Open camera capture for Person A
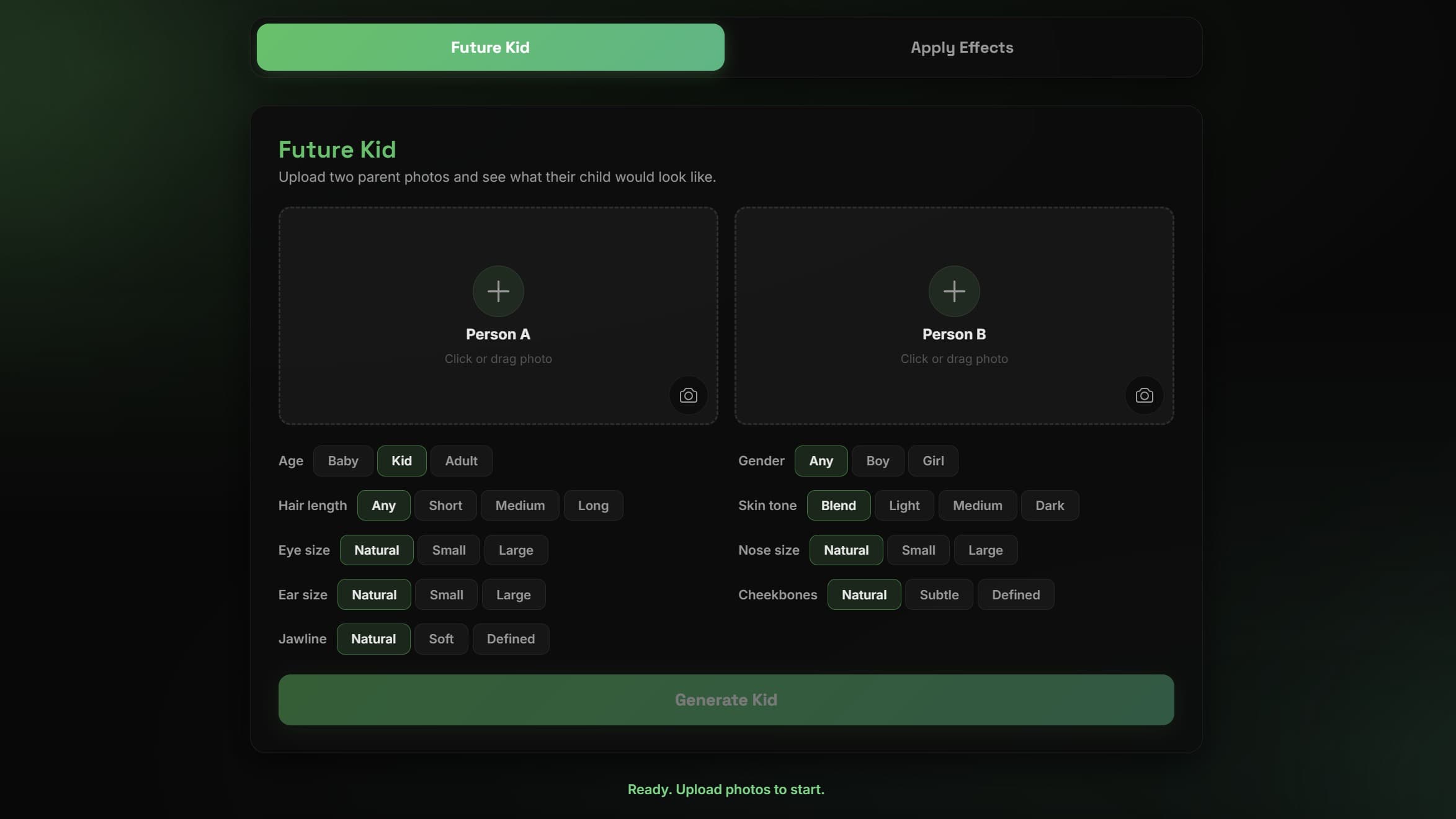The image size is (1456, 819). [x=688, y=395]
